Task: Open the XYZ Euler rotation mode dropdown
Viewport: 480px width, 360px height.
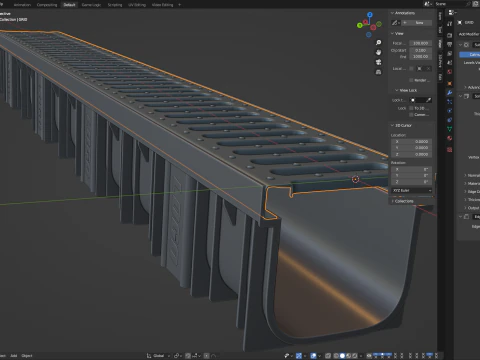Action: point(412,190)
